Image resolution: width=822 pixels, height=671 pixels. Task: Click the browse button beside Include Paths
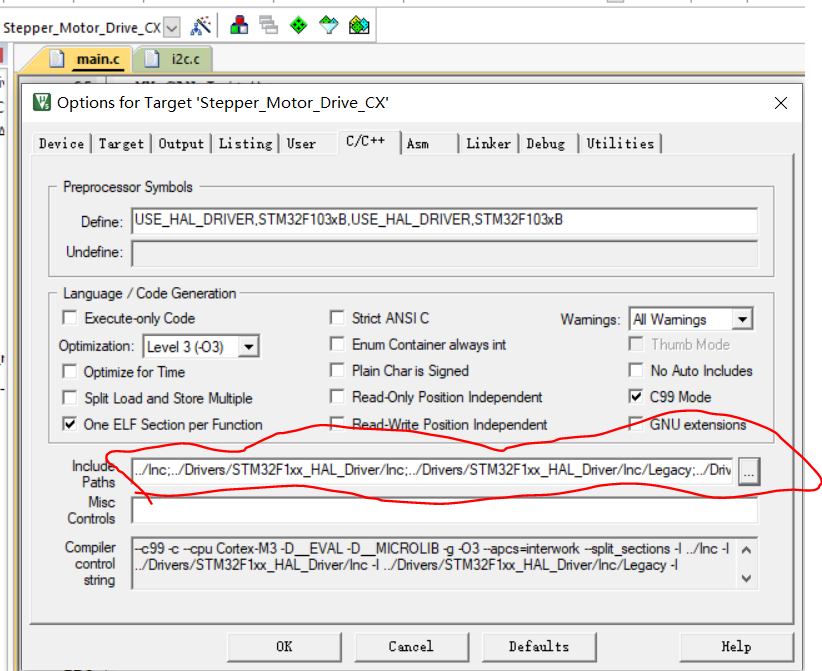pyautogui.click(x=749, y=472)
